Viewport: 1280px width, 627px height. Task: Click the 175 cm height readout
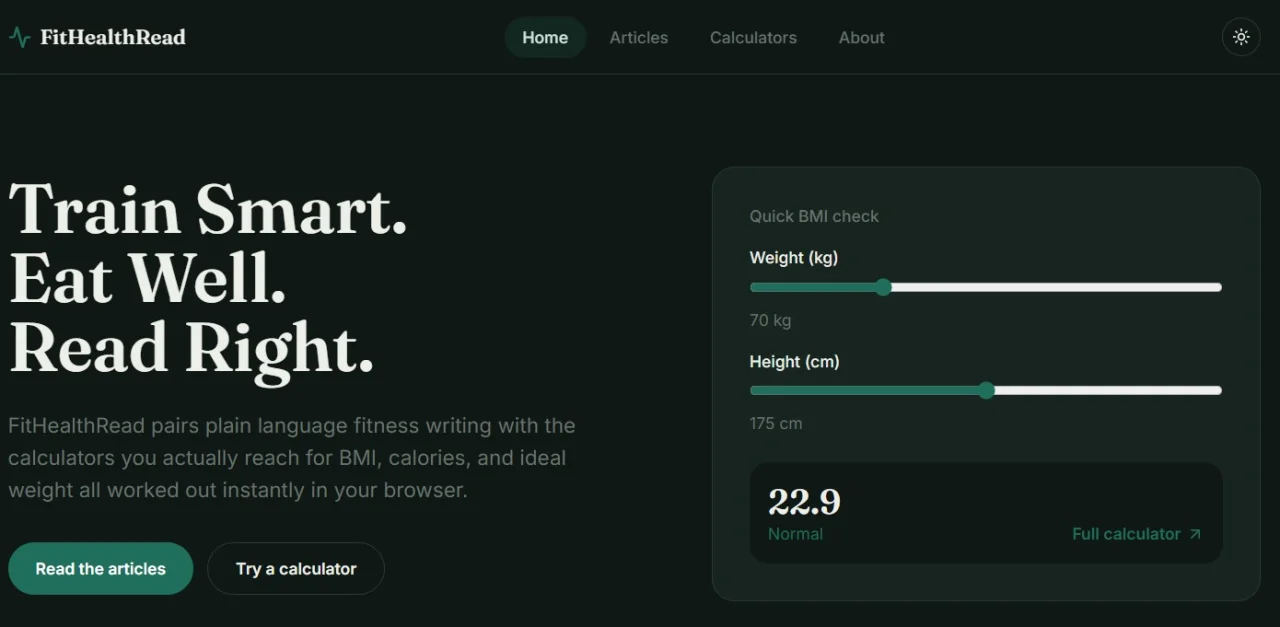pyautogui.click(x=776, y=423)
